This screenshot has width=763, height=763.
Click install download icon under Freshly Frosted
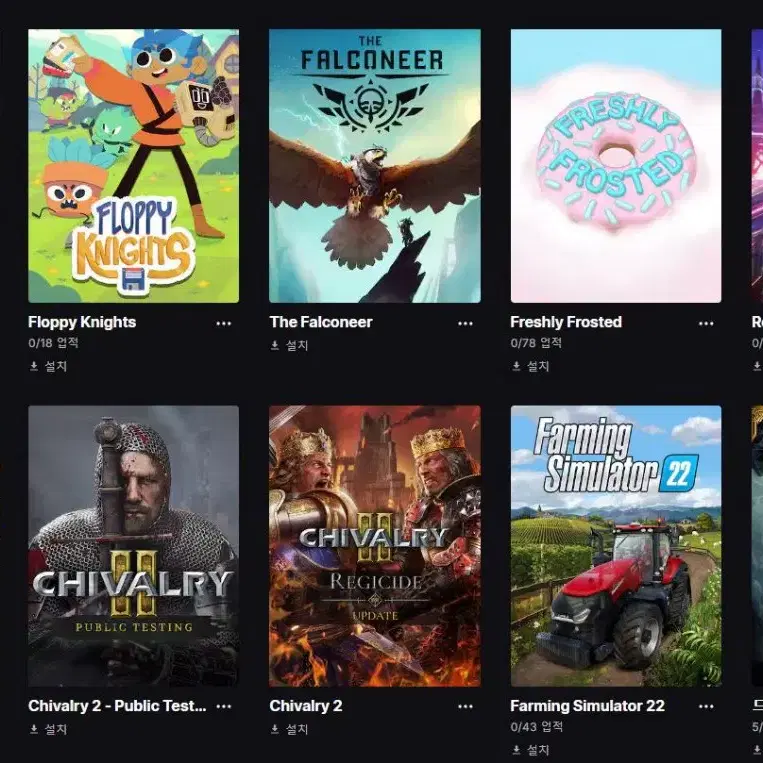[x=516, y=366]
